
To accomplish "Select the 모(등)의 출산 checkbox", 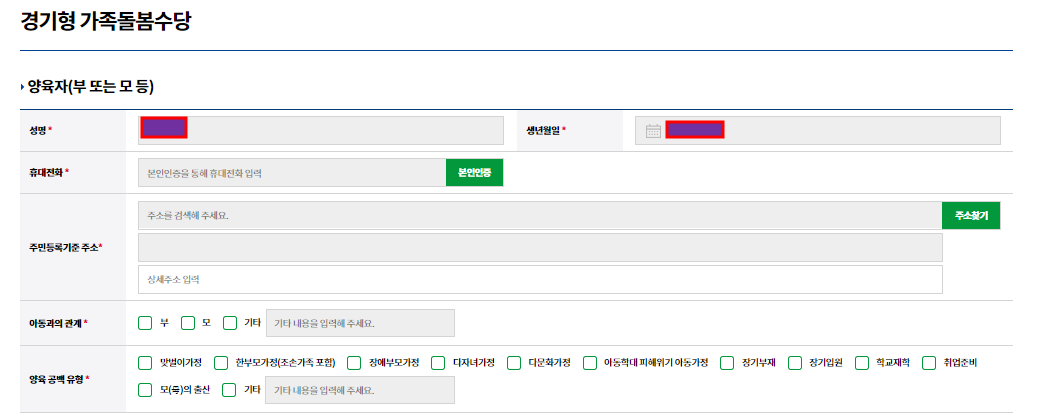I will [145, 390].
